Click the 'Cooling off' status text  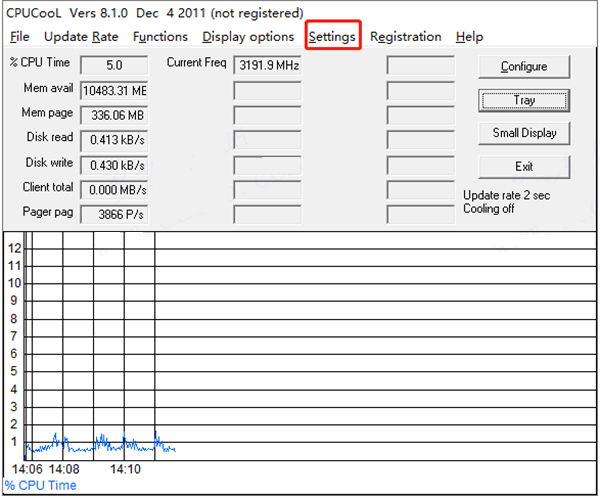coord(489,209)
